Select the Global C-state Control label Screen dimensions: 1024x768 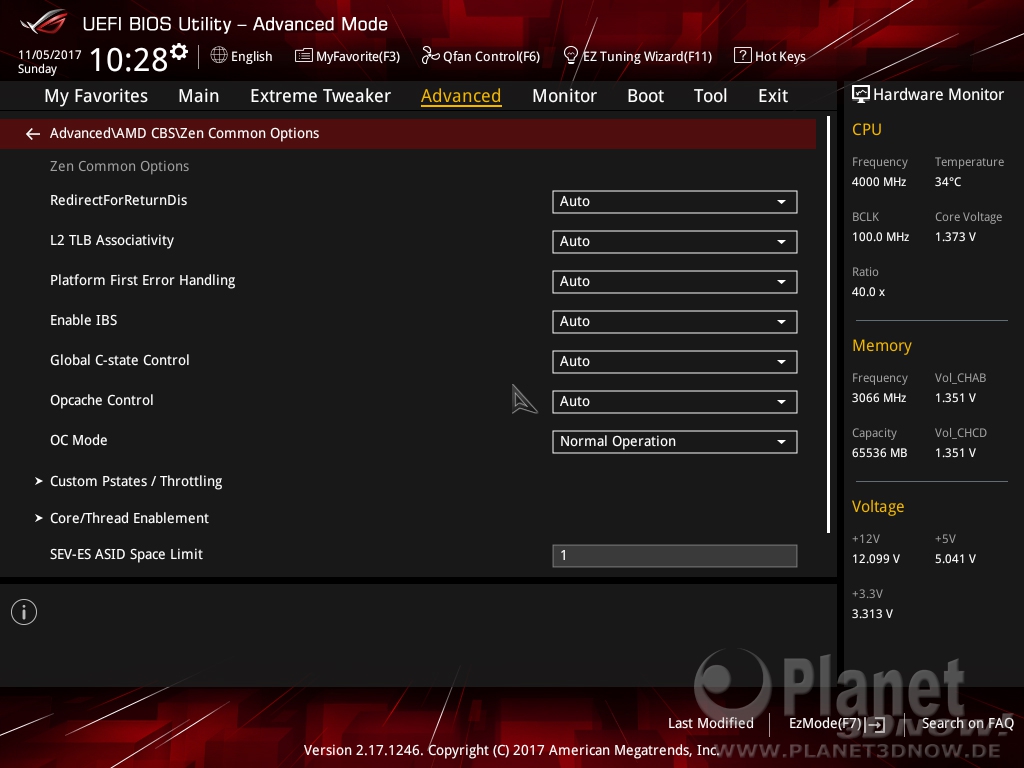pyautogui.click(x=120, y=360)
